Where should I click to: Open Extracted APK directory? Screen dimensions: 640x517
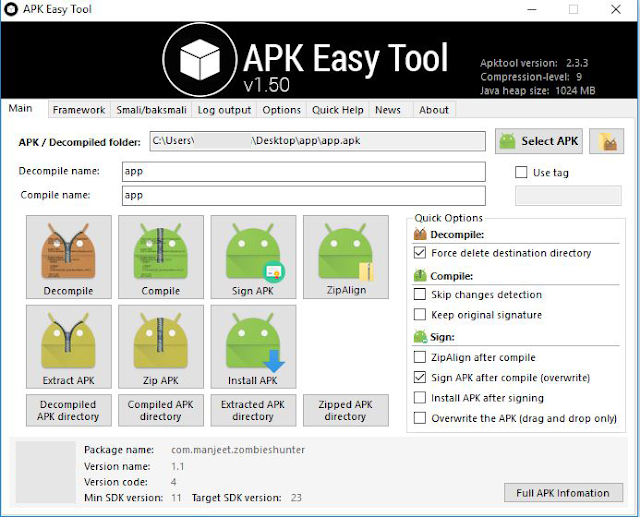[x=253, y=410]
